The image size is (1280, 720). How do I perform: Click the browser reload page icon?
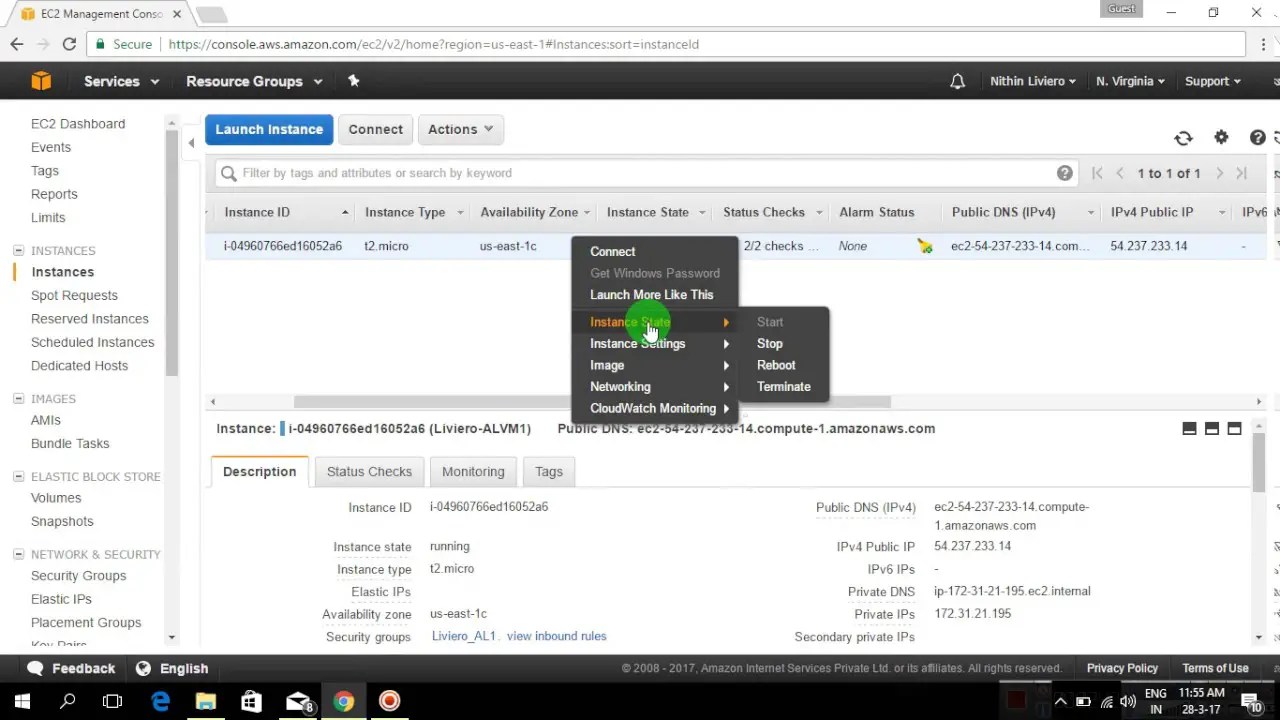click(x=68, y=44)
